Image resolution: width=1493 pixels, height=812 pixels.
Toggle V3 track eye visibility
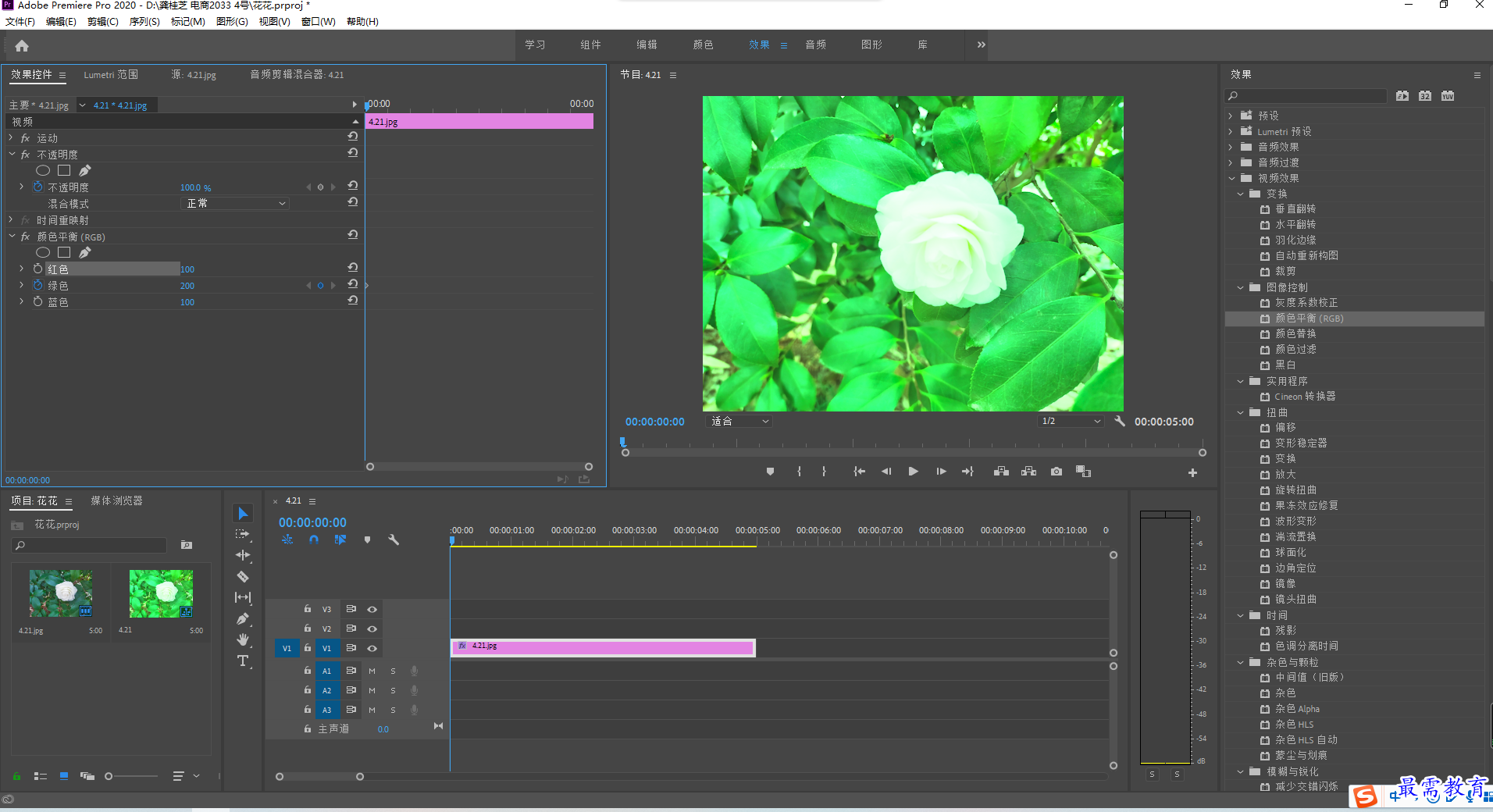coord(372,609)
